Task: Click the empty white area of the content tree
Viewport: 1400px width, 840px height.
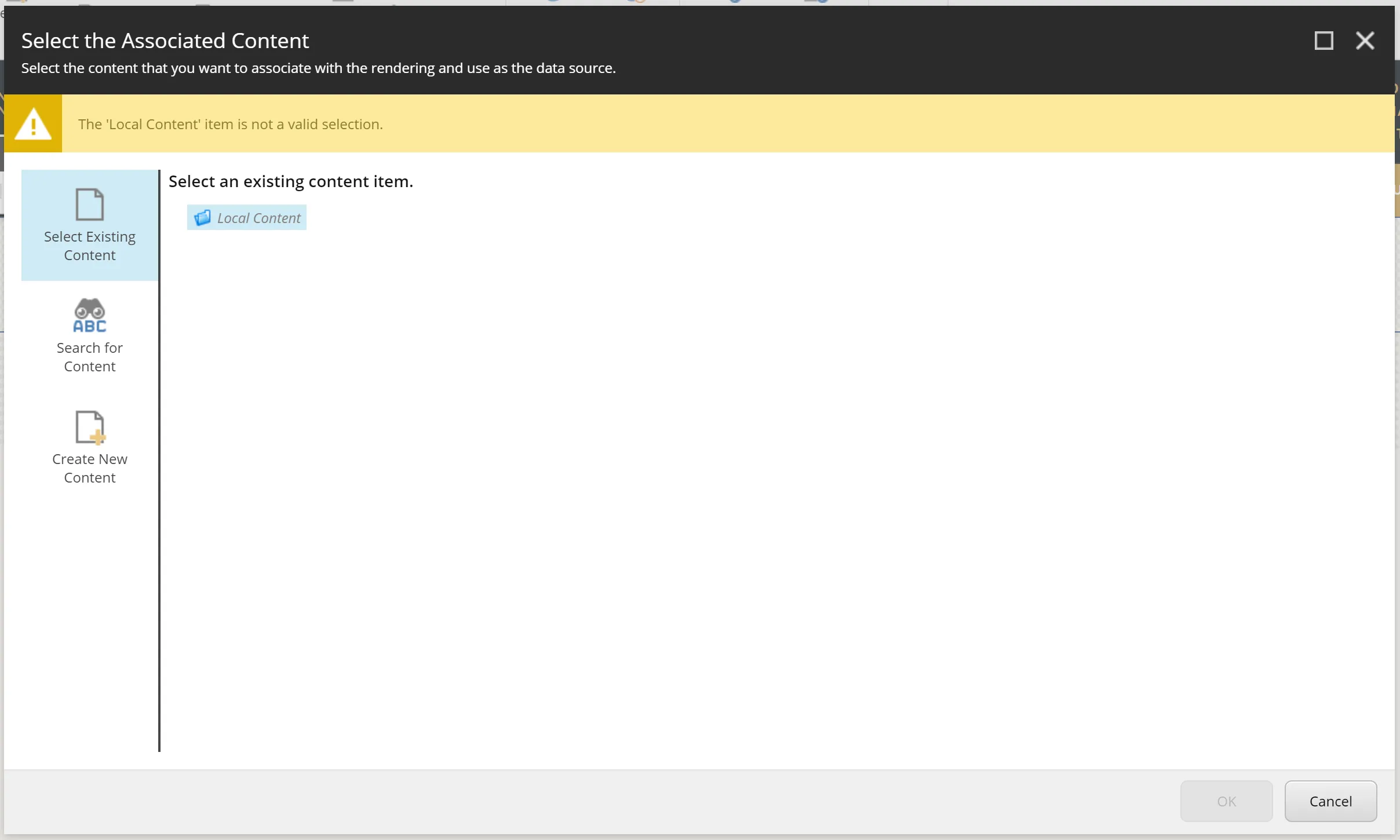Action: pos(753,463)
